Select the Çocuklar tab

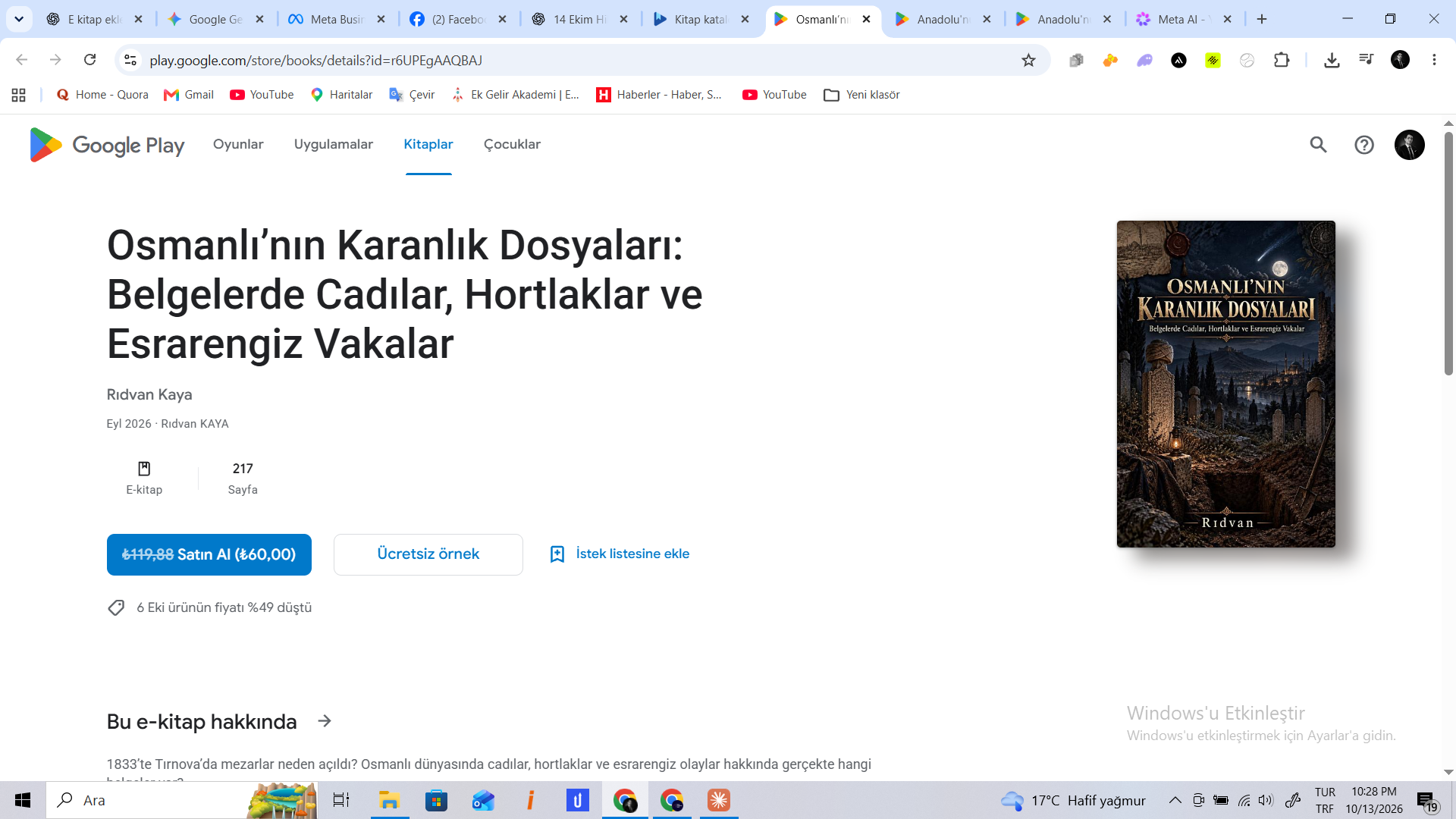point(512,144)
